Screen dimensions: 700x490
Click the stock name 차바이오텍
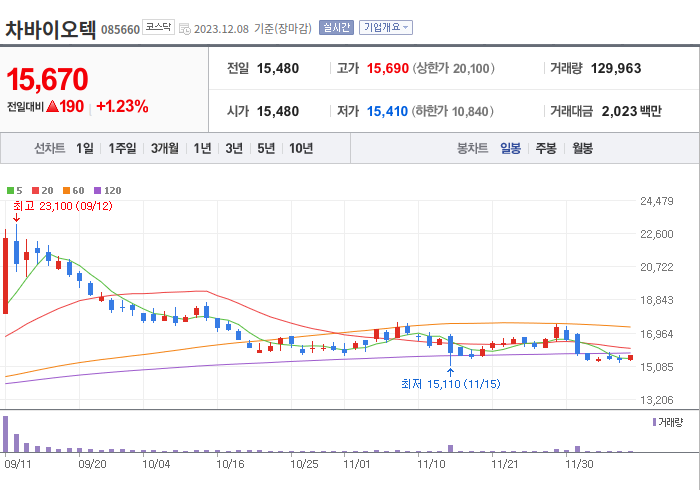pyautogui.click(x=50, y=29)
